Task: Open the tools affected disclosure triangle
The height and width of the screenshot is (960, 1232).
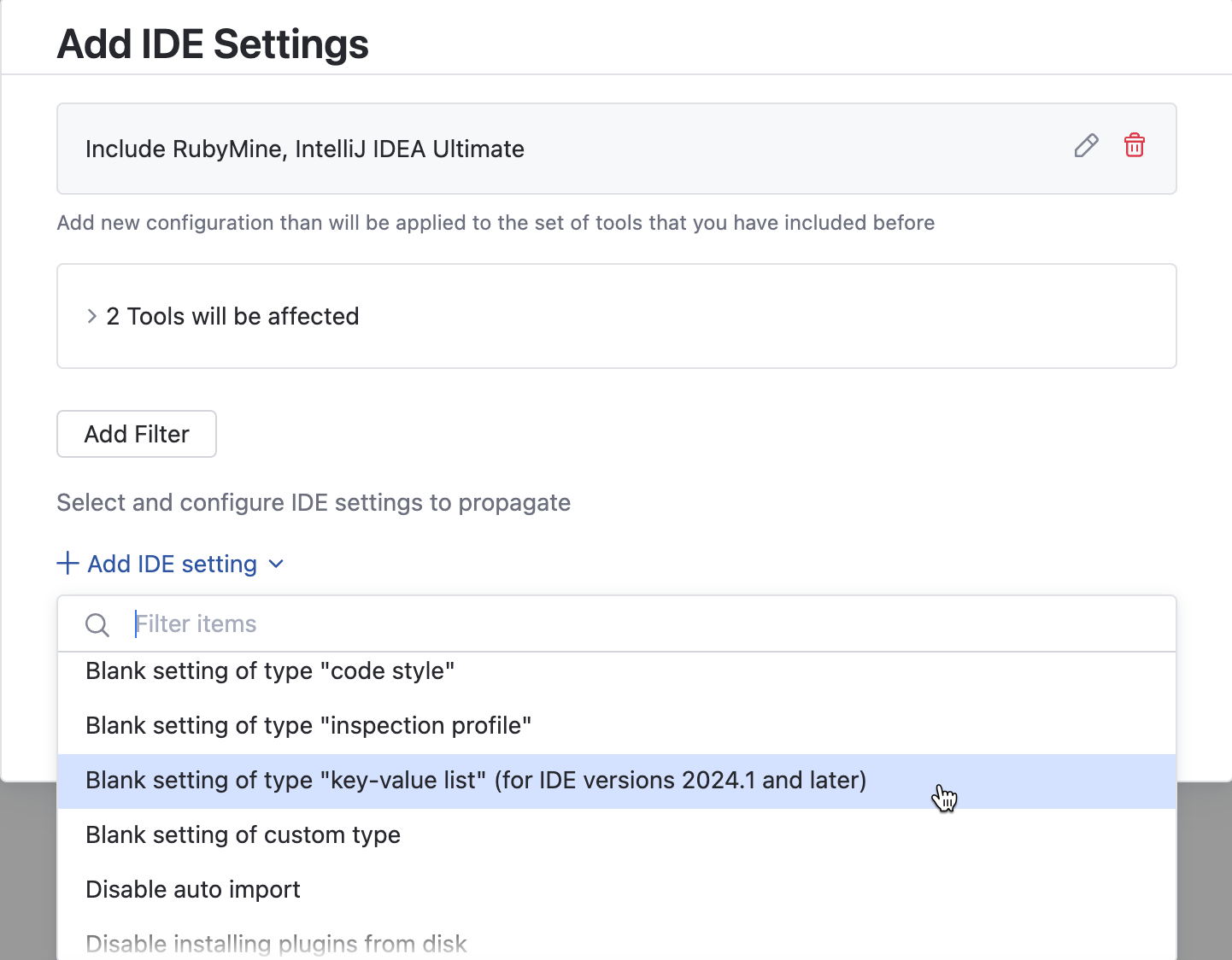Action: [x=91, y=316]
